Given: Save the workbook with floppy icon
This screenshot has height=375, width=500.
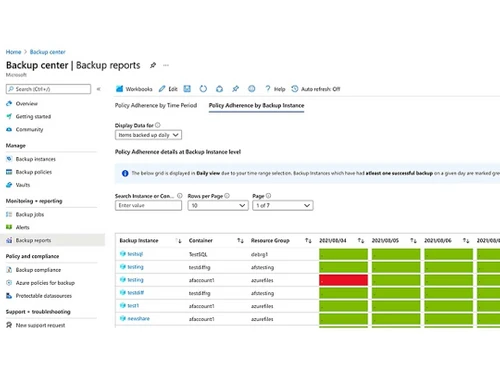Looking at the screenshot, I should pos(187,89).
